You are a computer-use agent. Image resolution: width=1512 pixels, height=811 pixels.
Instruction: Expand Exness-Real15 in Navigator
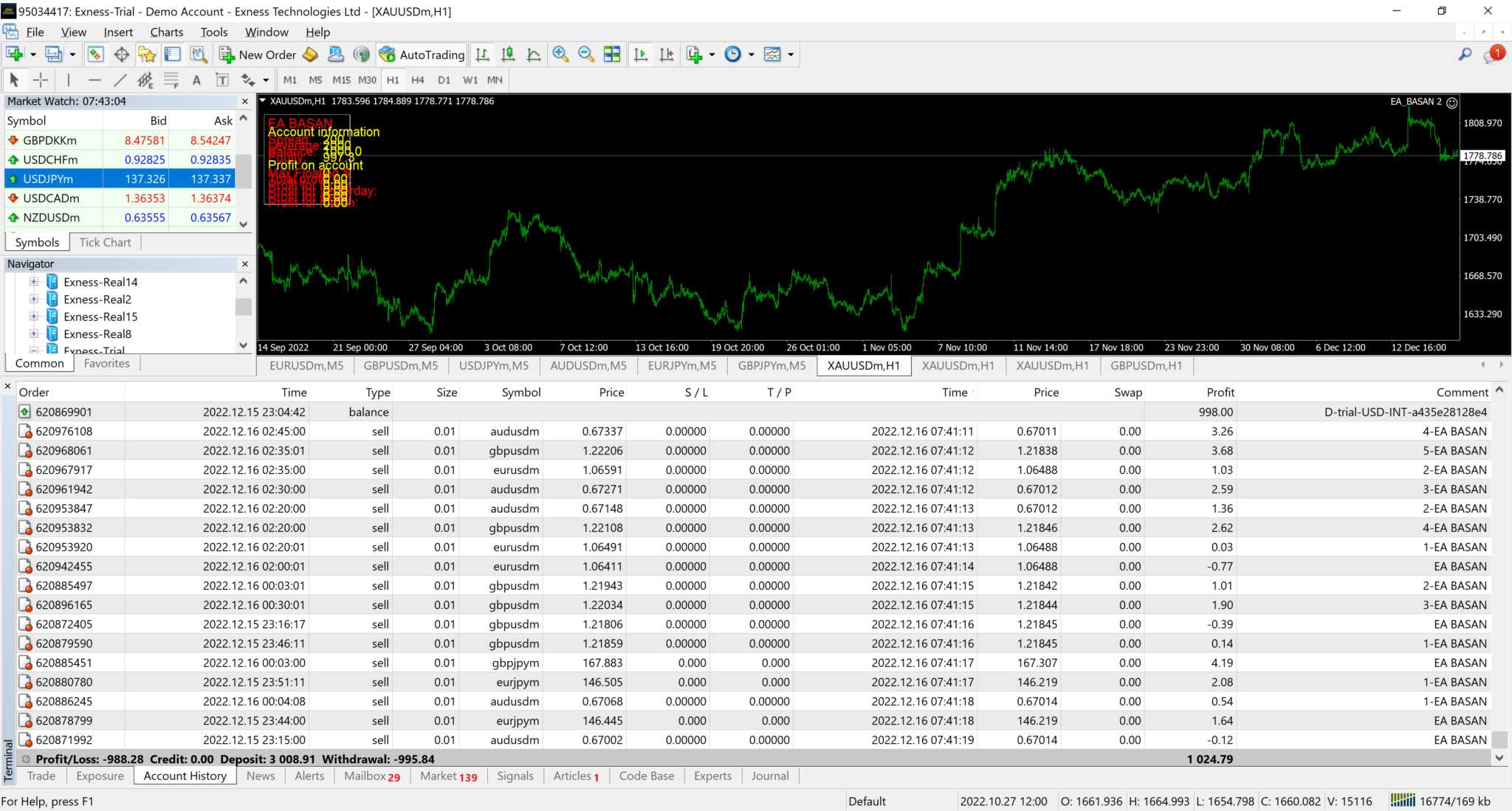coord(34,317)
